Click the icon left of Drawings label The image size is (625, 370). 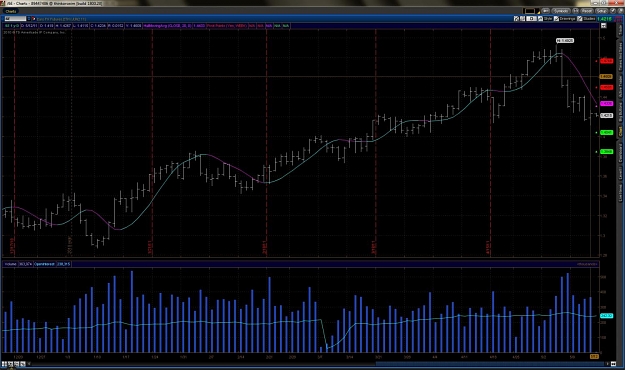556,19
